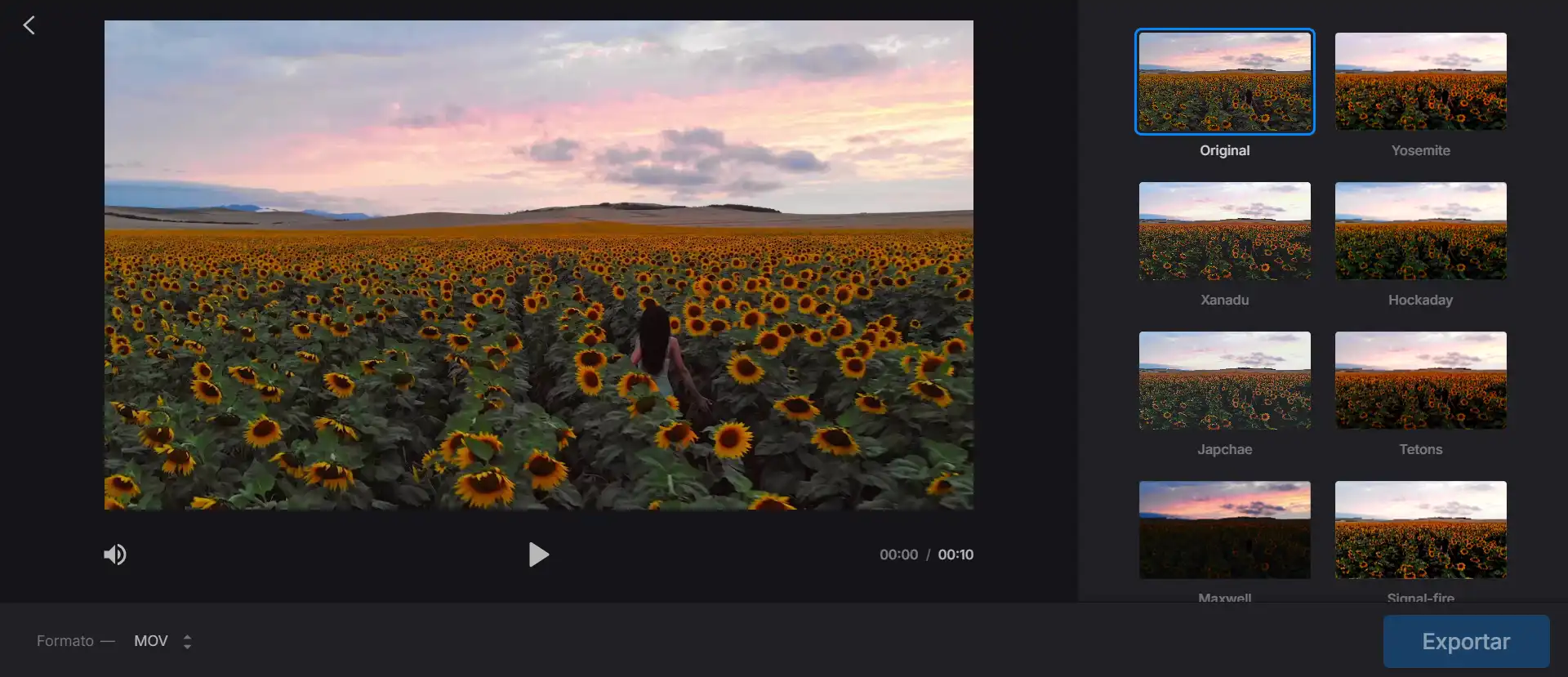Apply the Hockaday filter thumbnail
The height and width of the screenshot is (677, 1568).
1421,231
